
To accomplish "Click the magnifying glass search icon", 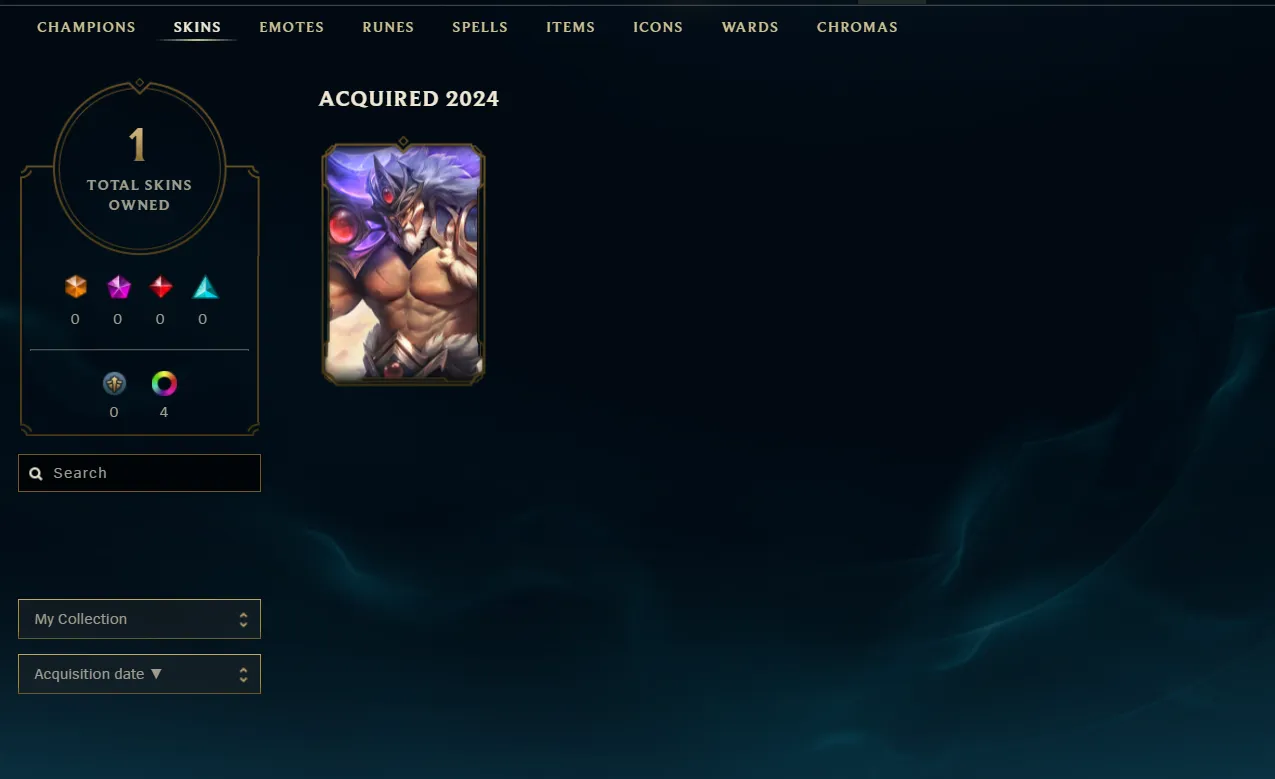I will coord(36,474).
